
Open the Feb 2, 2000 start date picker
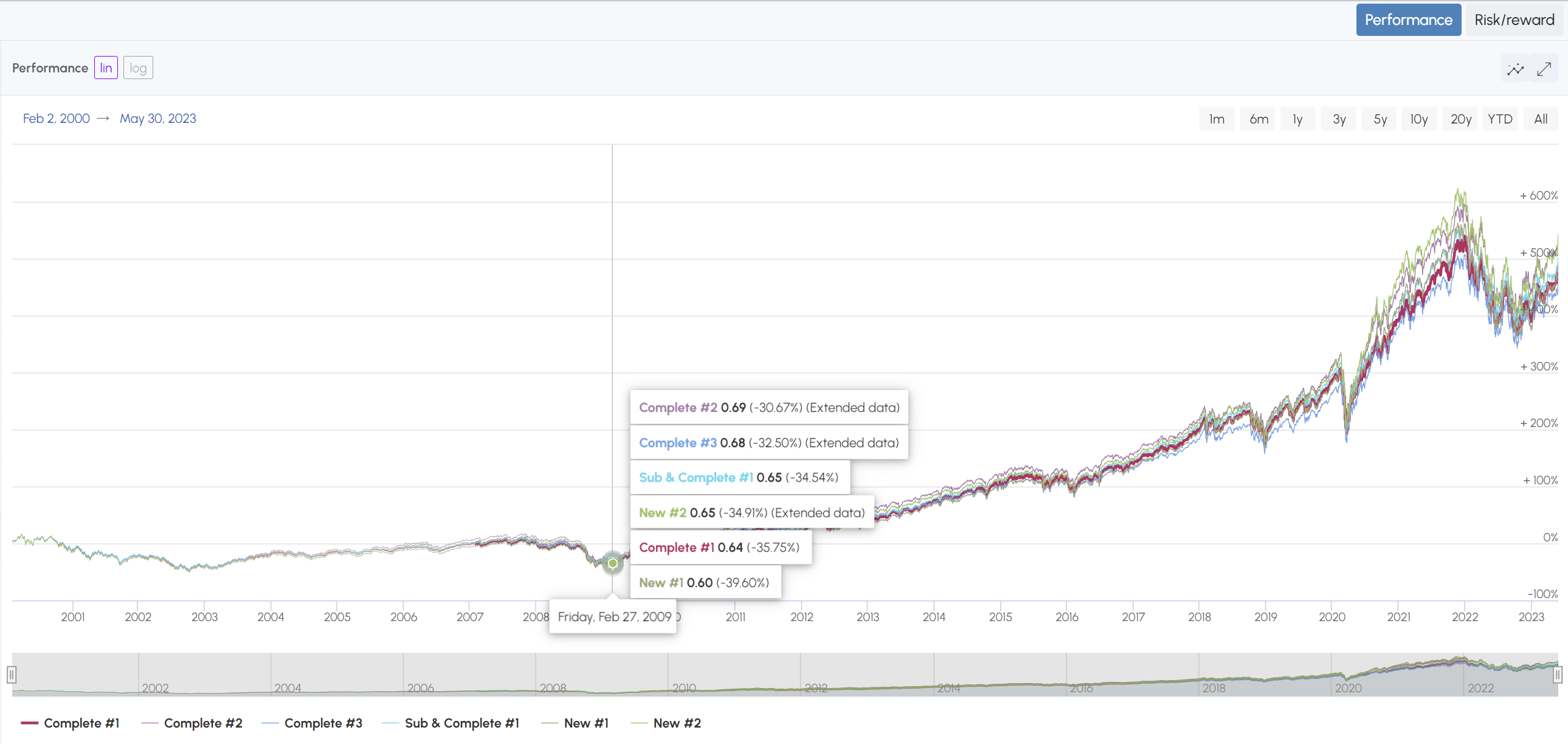pyautogui.click(x=56, y=118)
